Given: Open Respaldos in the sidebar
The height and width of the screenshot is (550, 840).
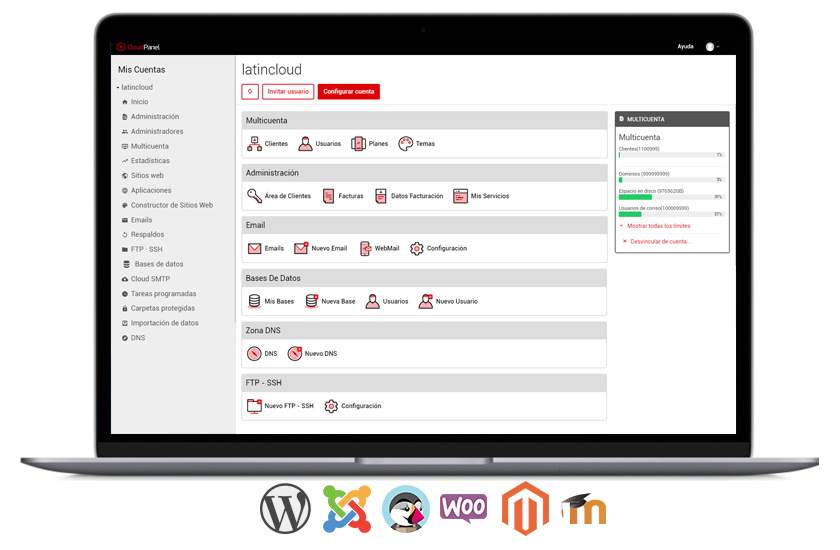Looking at the screenshot, I should pyautogui.click(x=147, y=235).
